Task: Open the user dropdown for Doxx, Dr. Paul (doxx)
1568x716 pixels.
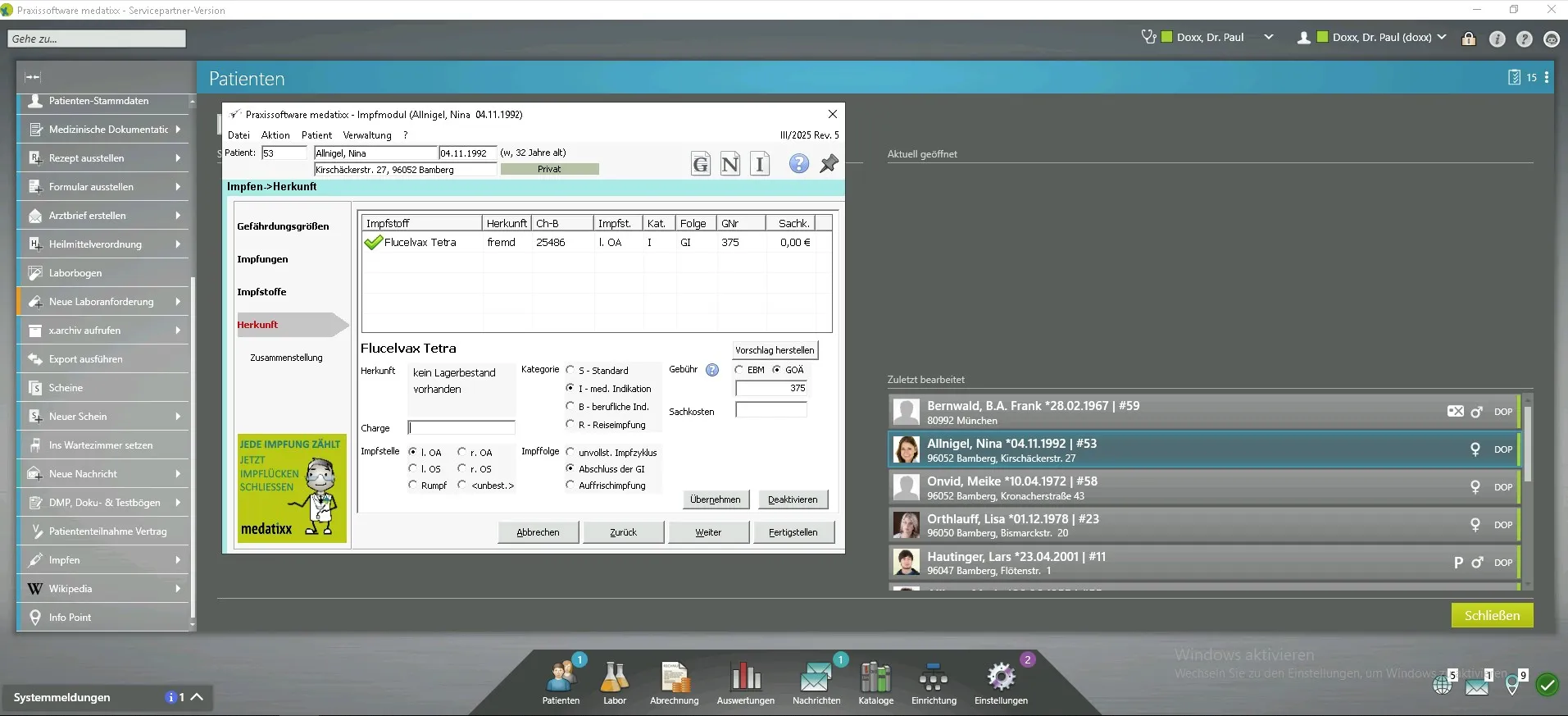Action: pos(1442,38)
